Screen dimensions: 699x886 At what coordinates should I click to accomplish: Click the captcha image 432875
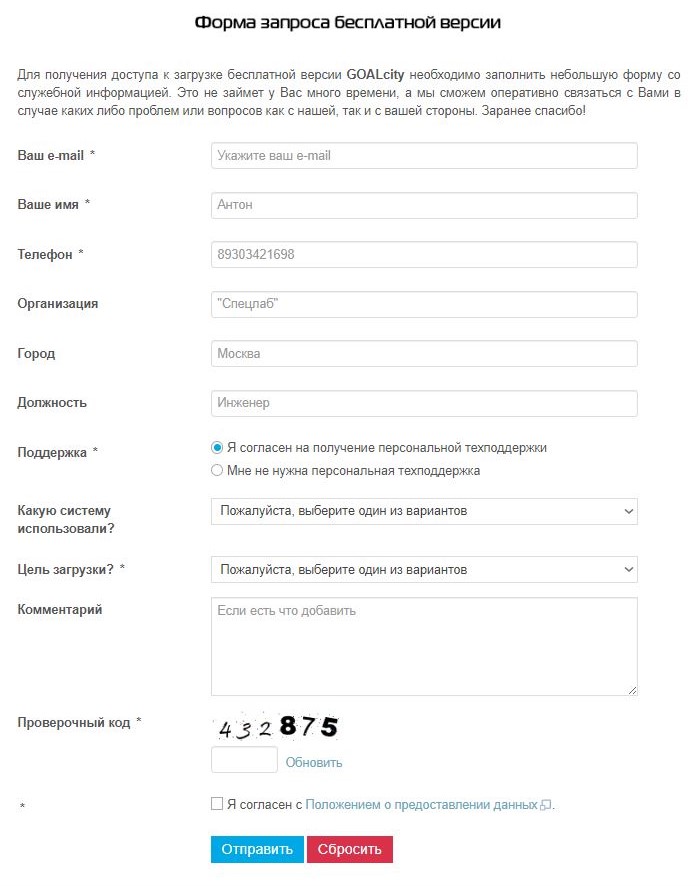point(277,727)
